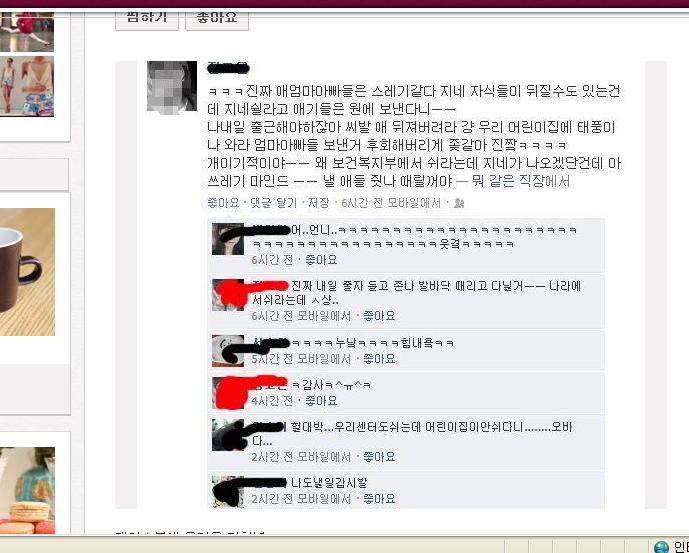Like the comment about 발바닥 때리고

coord(379,316)
